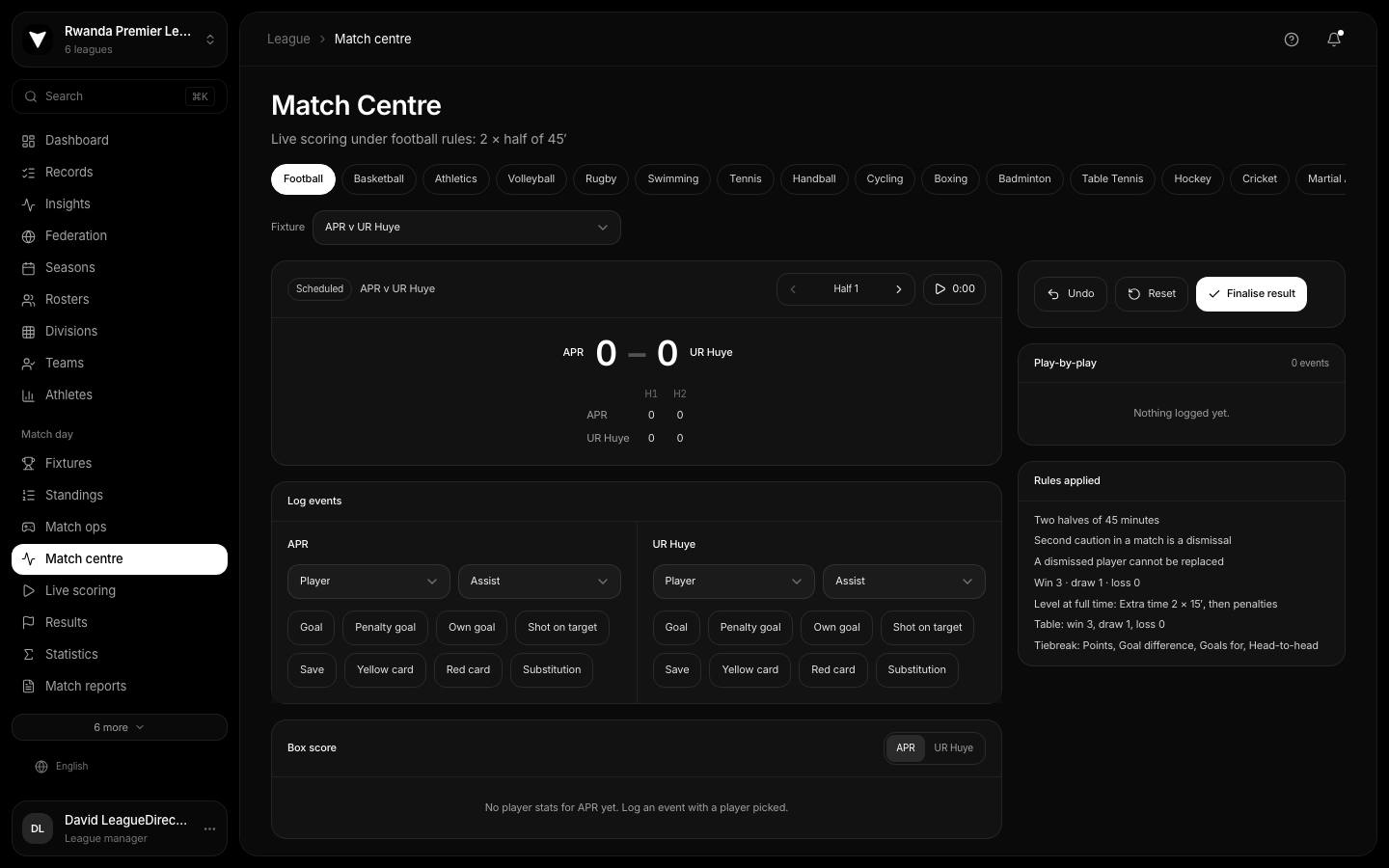Open Federation section

click(x=120, y=236)
